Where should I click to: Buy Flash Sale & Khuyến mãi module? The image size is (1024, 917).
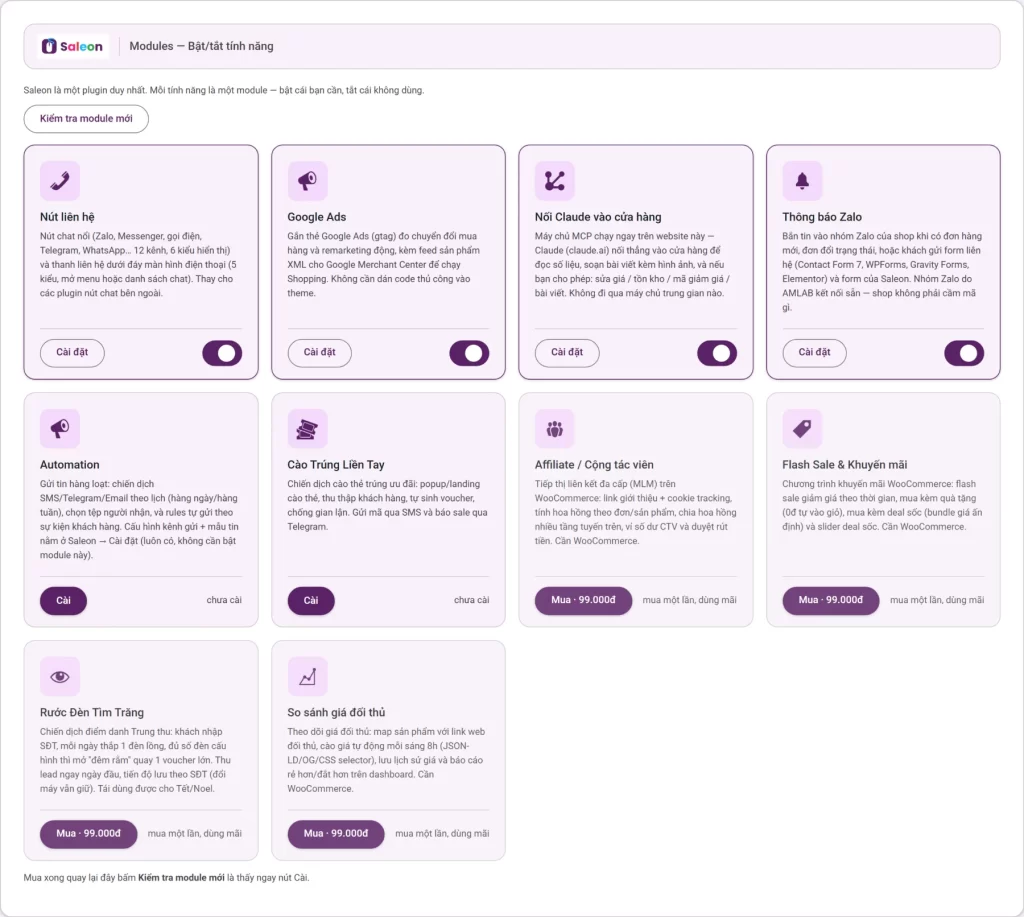coord(831,600)
